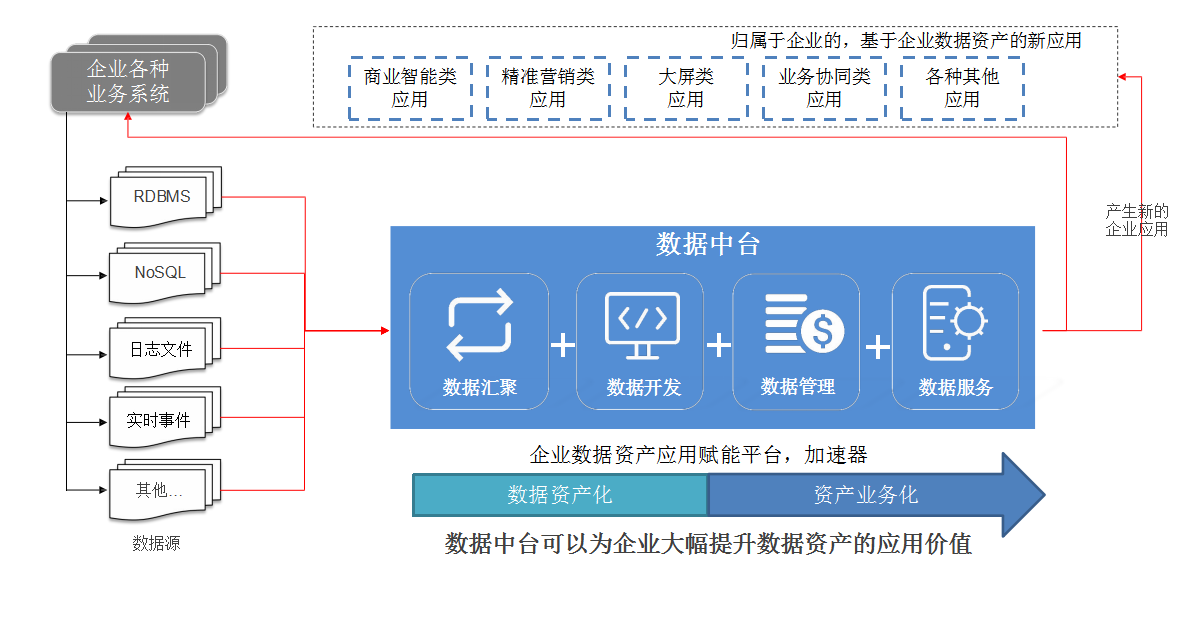Screen dimensions: 1181x621
Task: Click the 数据中台可以为企业大幅提升数据资产的应用价值 caption
Action: point(707,543)
